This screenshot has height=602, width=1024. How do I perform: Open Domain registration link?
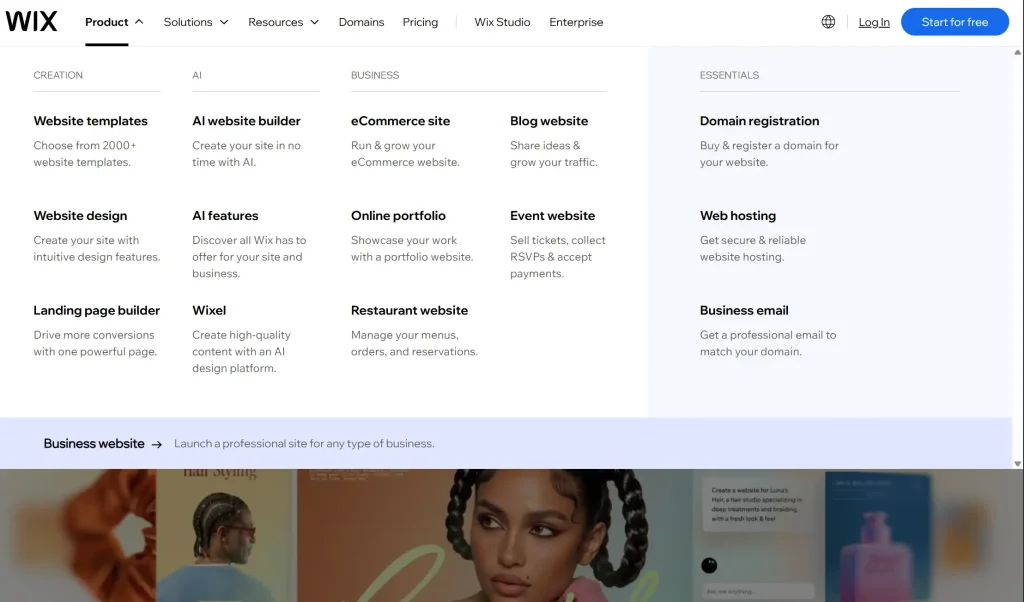point(760,121)
